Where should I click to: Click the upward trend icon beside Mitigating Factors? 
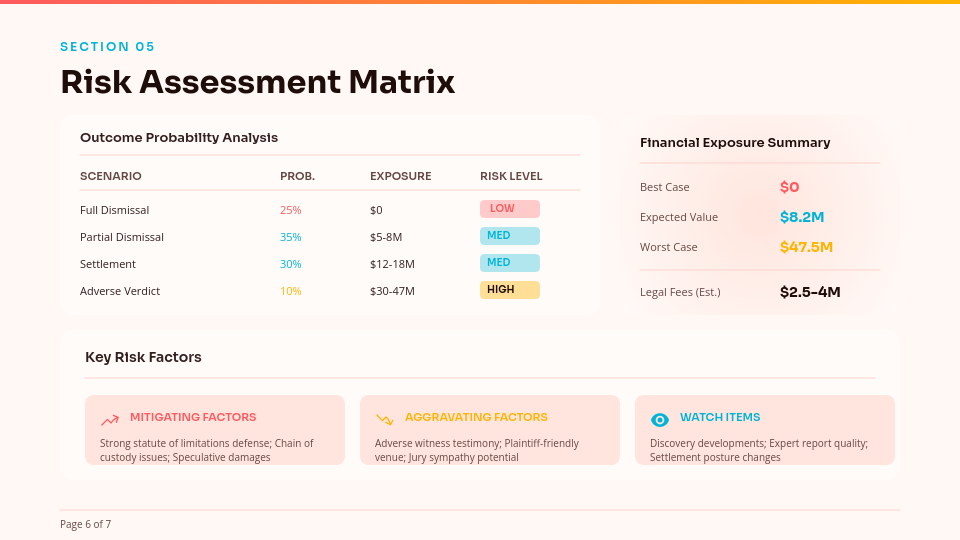[110, 420]
